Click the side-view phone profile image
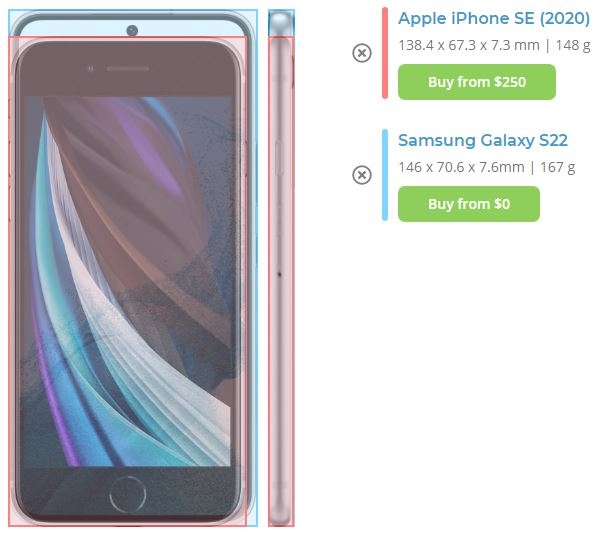 coord(281,268)
